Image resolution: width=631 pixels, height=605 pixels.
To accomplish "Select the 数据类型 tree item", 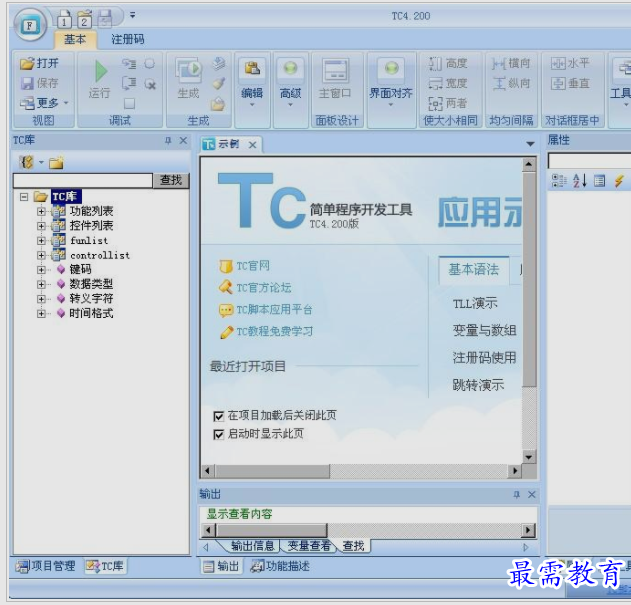I will click(x=91, y=284).
